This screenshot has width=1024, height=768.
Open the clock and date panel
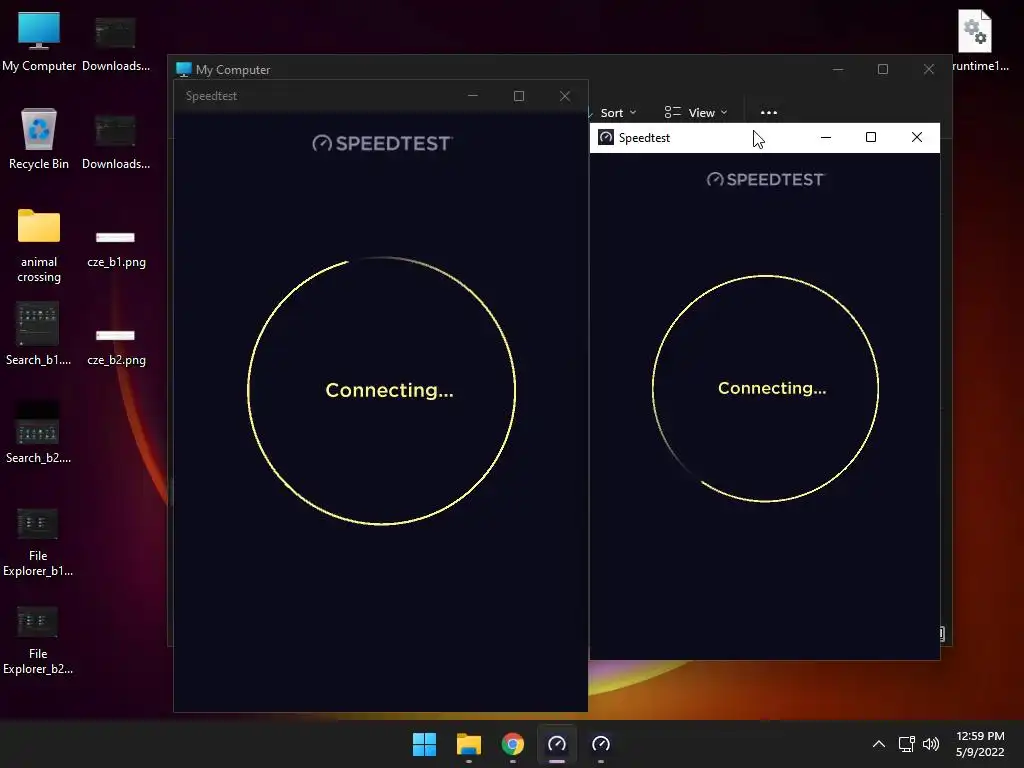(980, 744)
